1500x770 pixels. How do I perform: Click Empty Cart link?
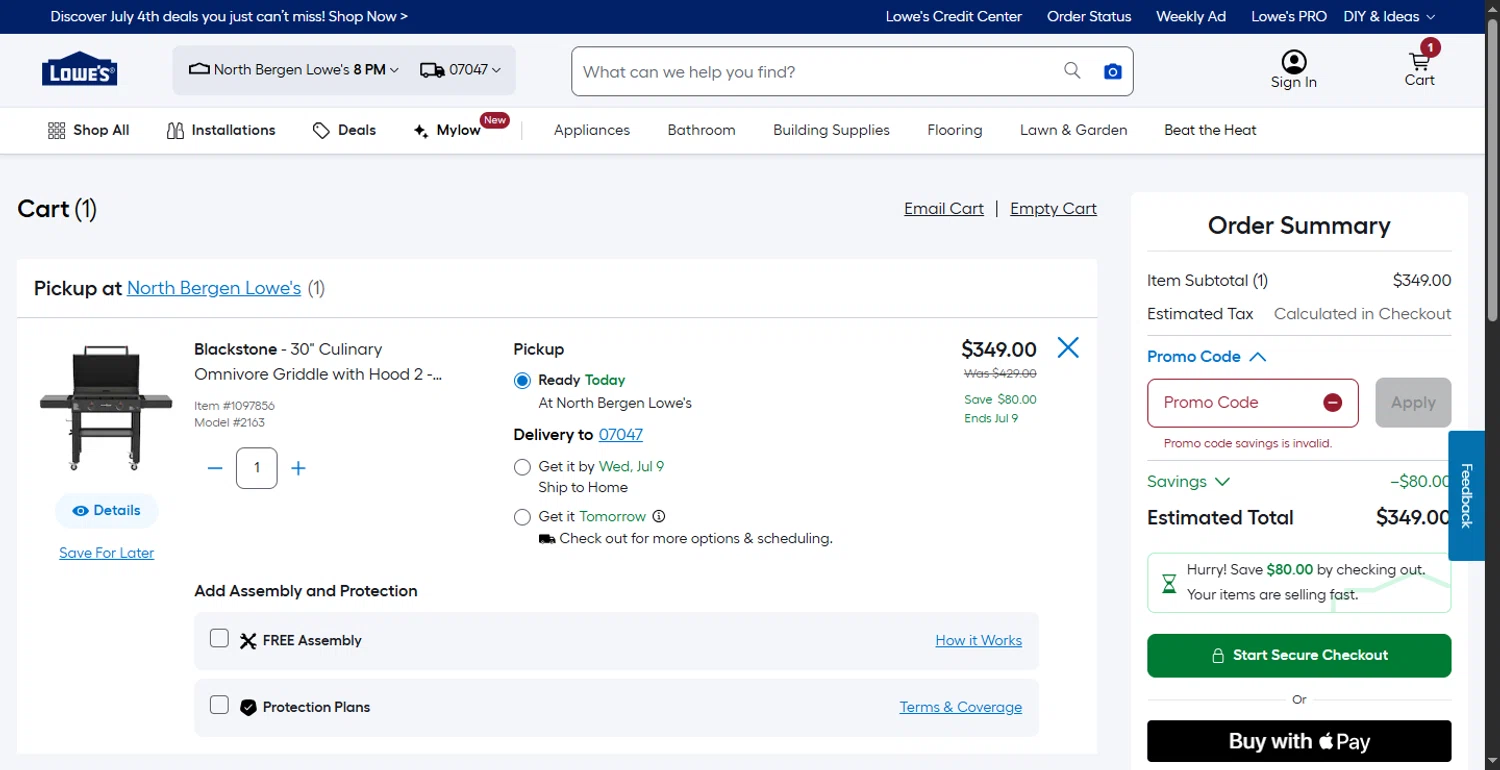pos(1053,208)
